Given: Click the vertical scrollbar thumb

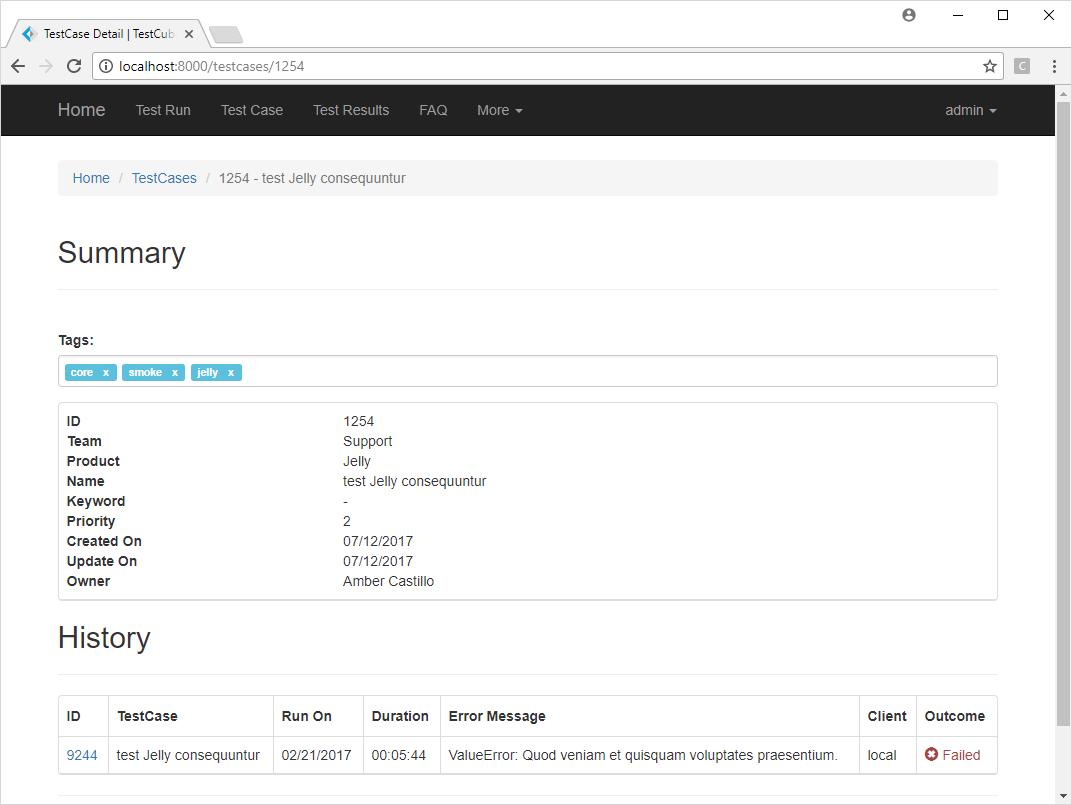Looking at the screenshot, I should (1062, 413).
